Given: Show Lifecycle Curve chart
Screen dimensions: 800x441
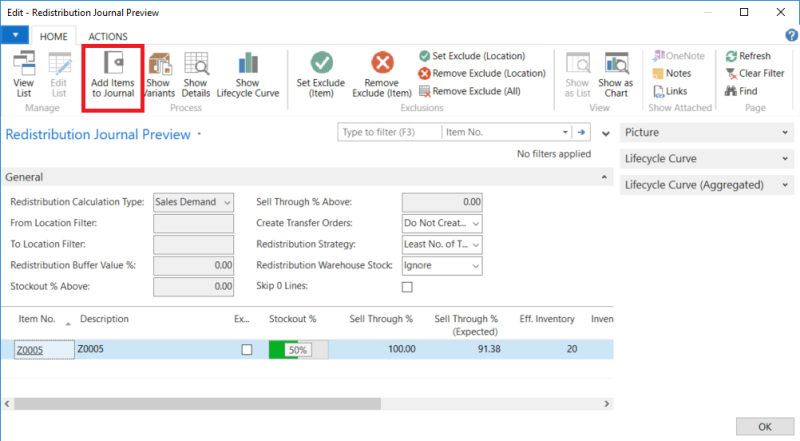Looking at the screenshot, I should coord(246,64).
